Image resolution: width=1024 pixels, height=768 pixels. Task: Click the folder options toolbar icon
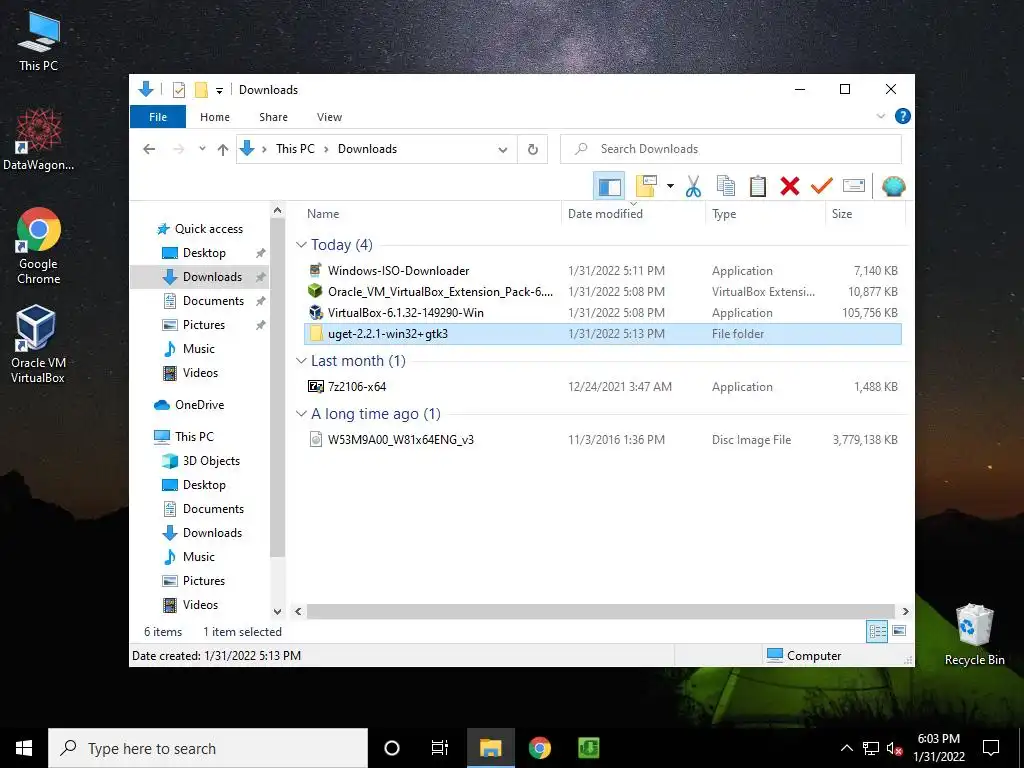point(646,186)
